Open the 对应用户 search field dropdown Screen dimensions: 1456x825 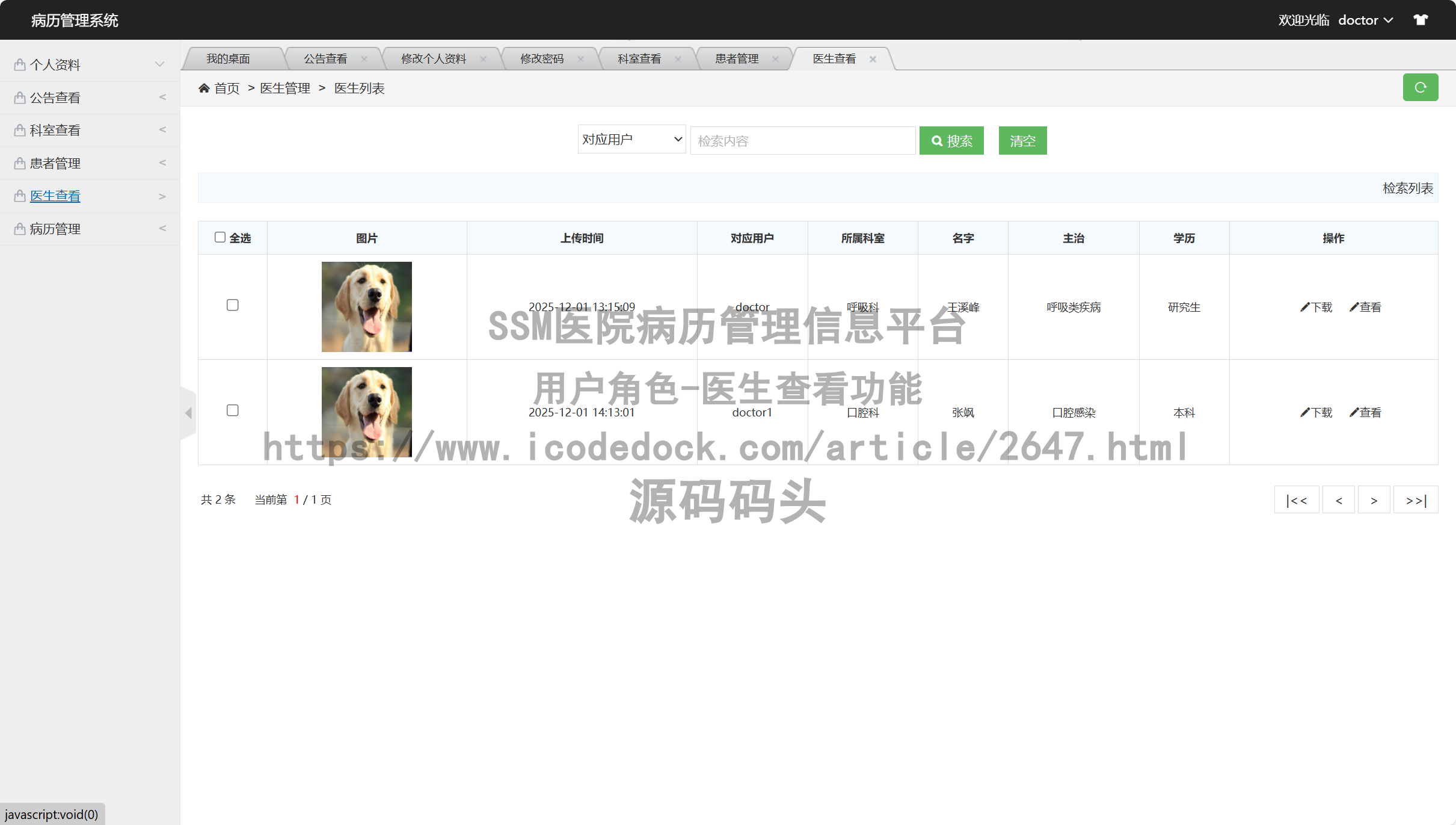[631, 140]
